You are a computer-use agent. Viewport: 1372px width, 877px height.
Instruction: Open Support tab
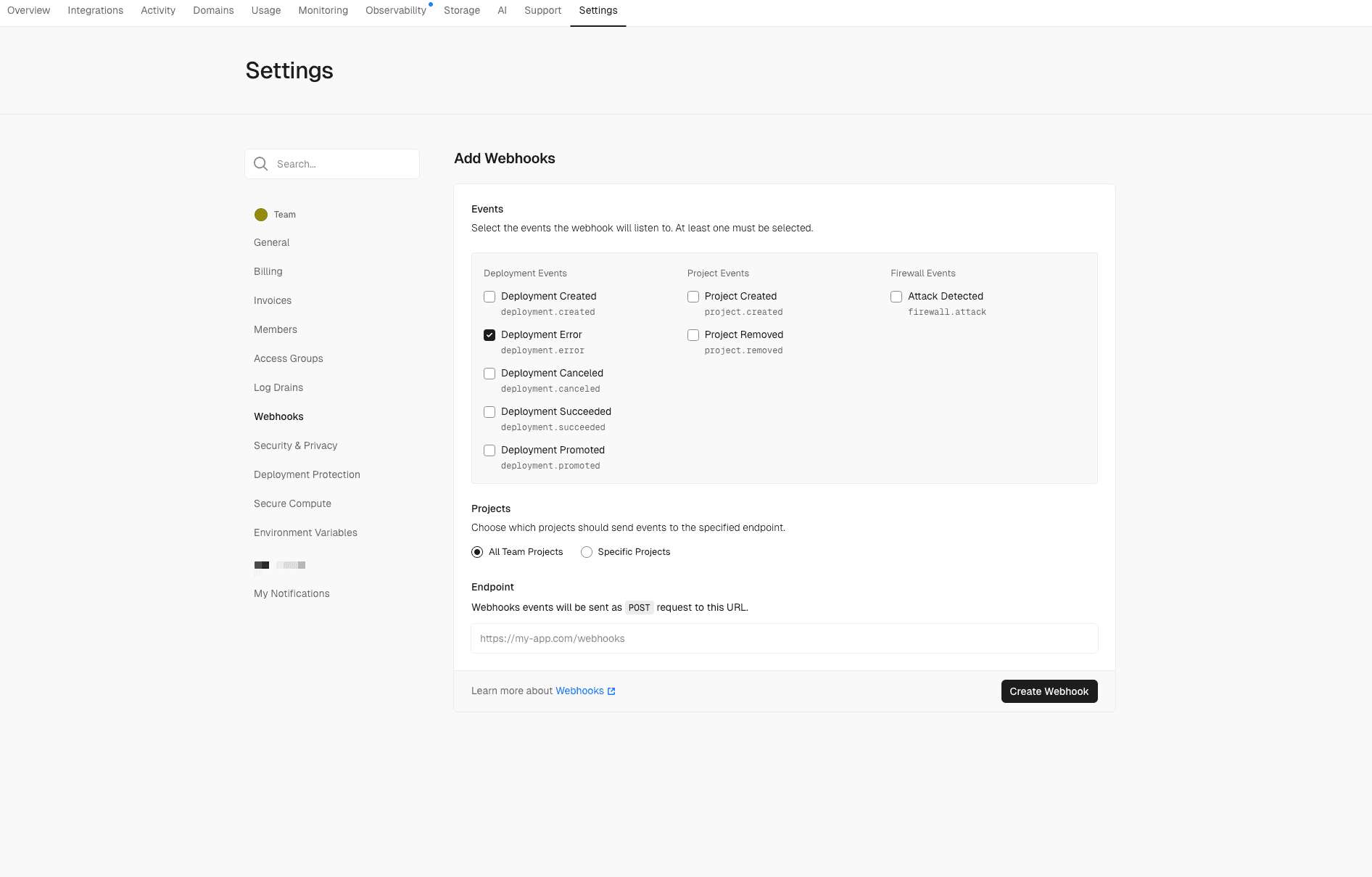(543, 10)
